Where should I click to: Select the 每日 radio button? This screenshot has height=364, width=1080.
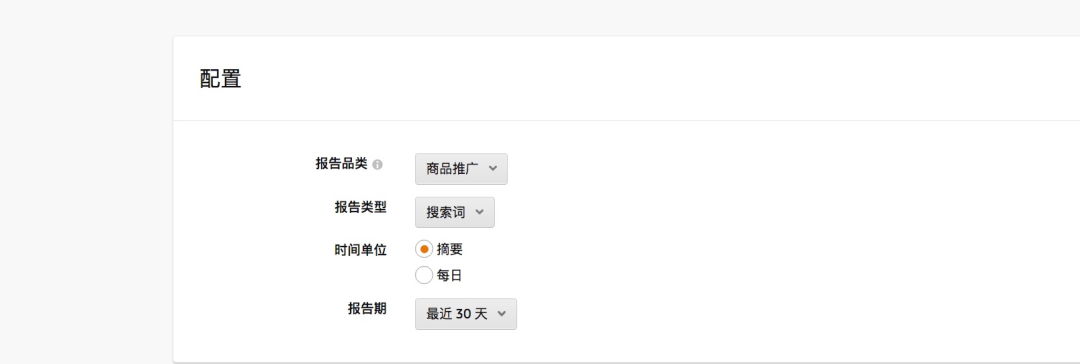click(x=424, y=276)
